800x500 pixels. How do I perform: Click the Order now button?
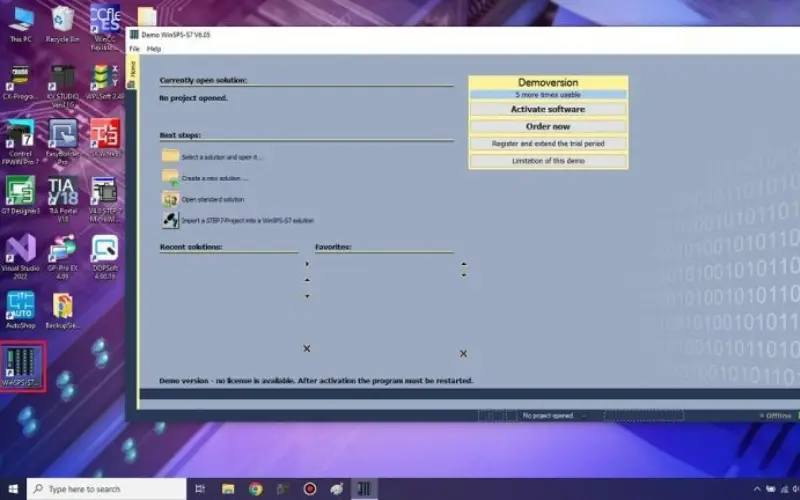click(x=548, y=127)
